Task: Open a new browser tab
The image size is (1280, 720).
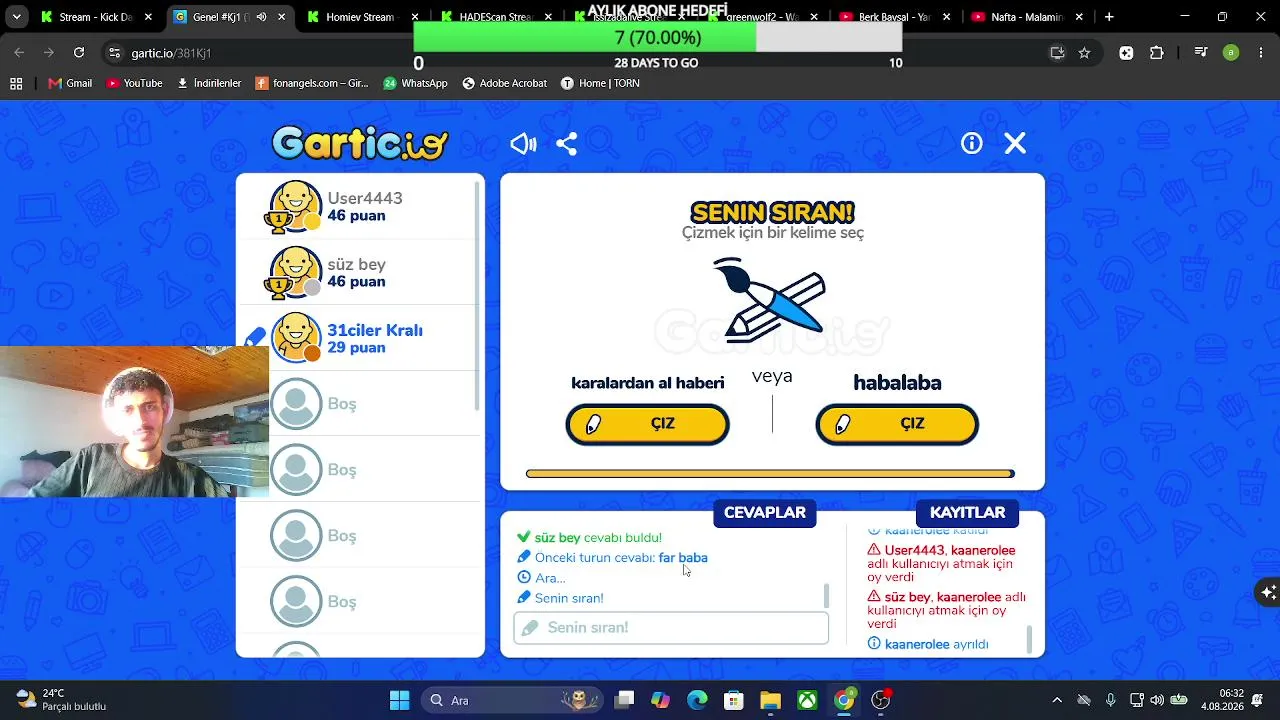Action: click(x=1109, y=17)
